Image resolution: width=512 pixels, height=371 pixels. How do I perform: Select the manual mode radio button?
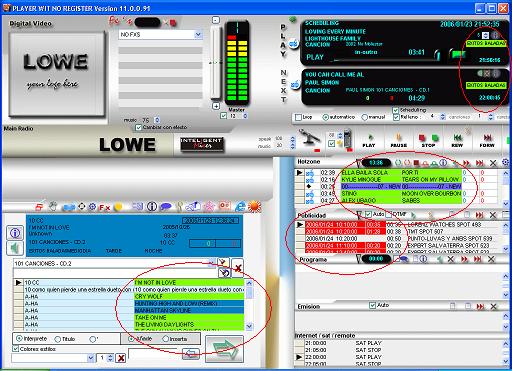tap(364, 117)
